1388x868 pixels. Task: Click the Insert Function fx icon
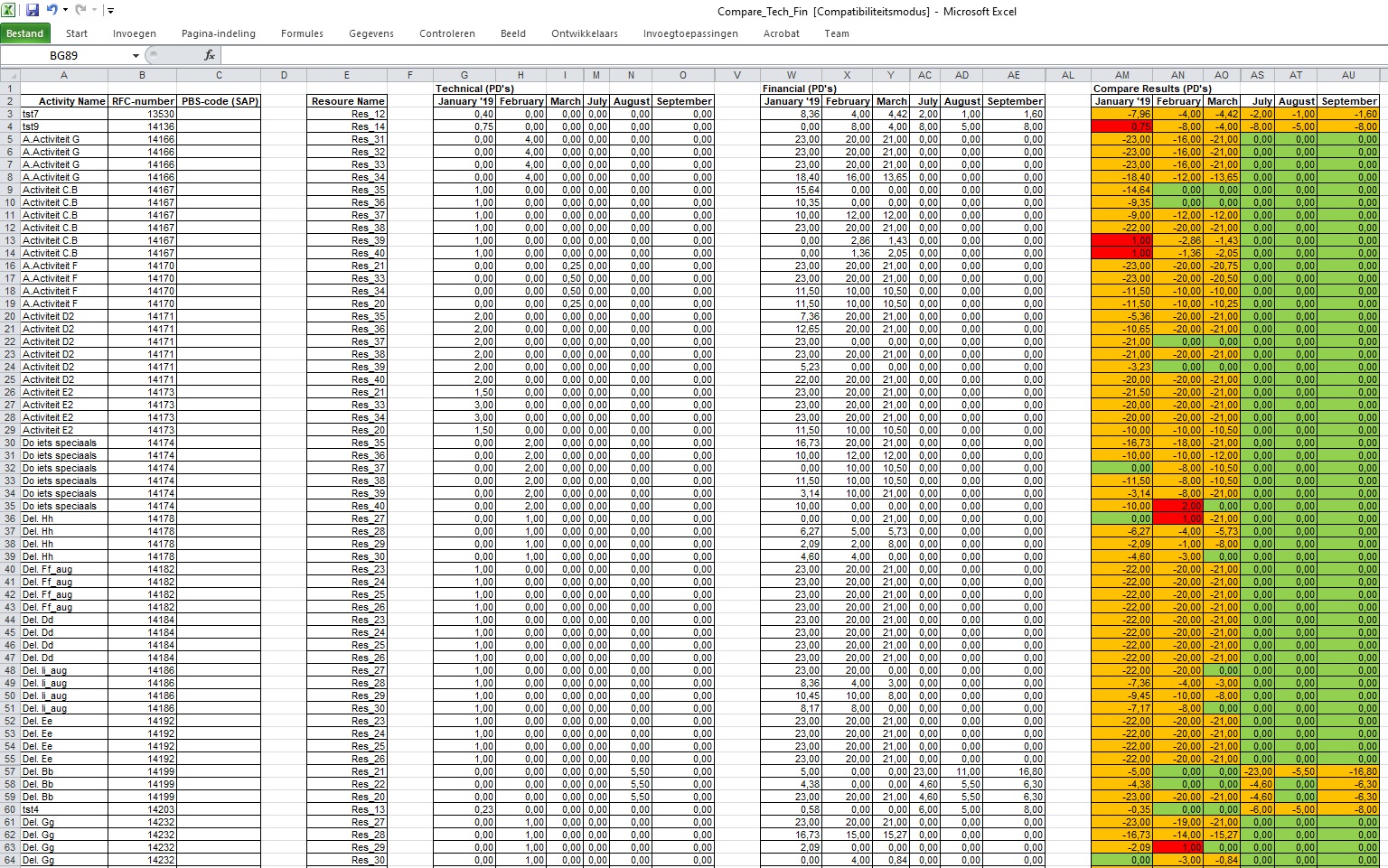pyautogui.click(x=210, y=55)
